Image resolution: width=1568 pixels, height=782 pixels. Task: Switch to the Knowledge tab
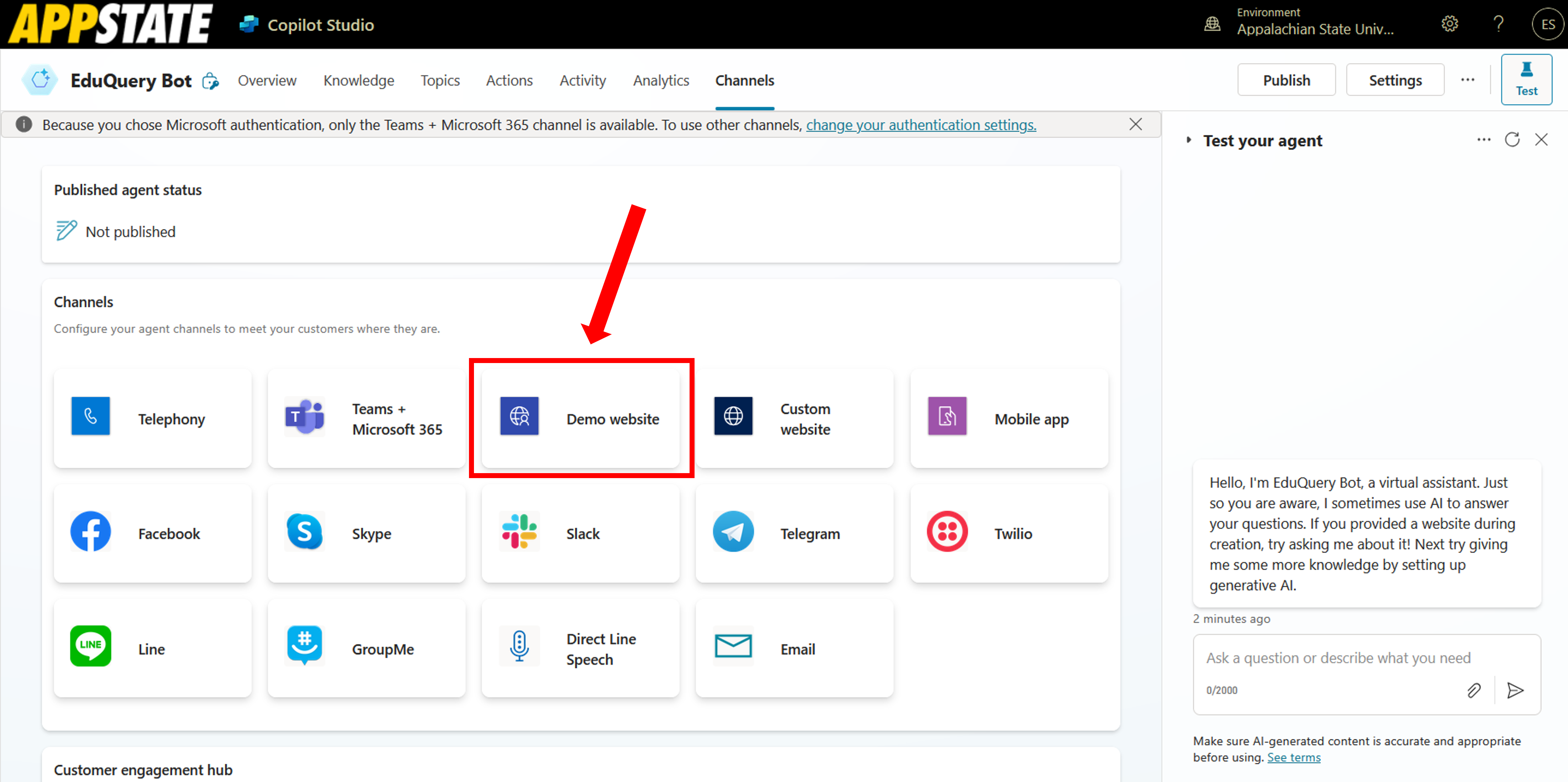pyautogui.click(x=359, y=80)
